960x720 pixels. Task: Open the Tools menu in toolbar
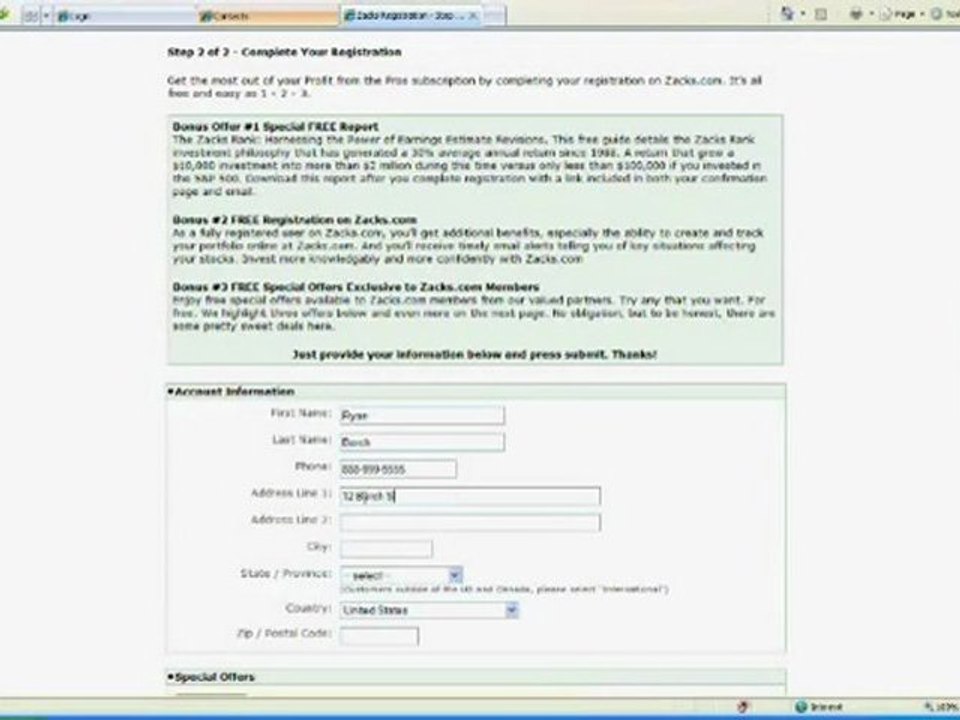tap(945, 14)
